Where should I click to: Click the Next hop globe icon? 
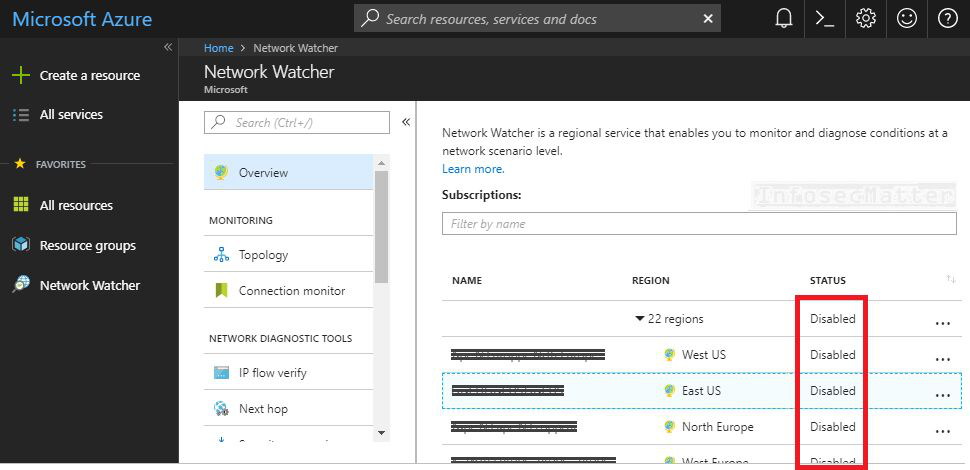pyautogui.click(x=221, y=408)
